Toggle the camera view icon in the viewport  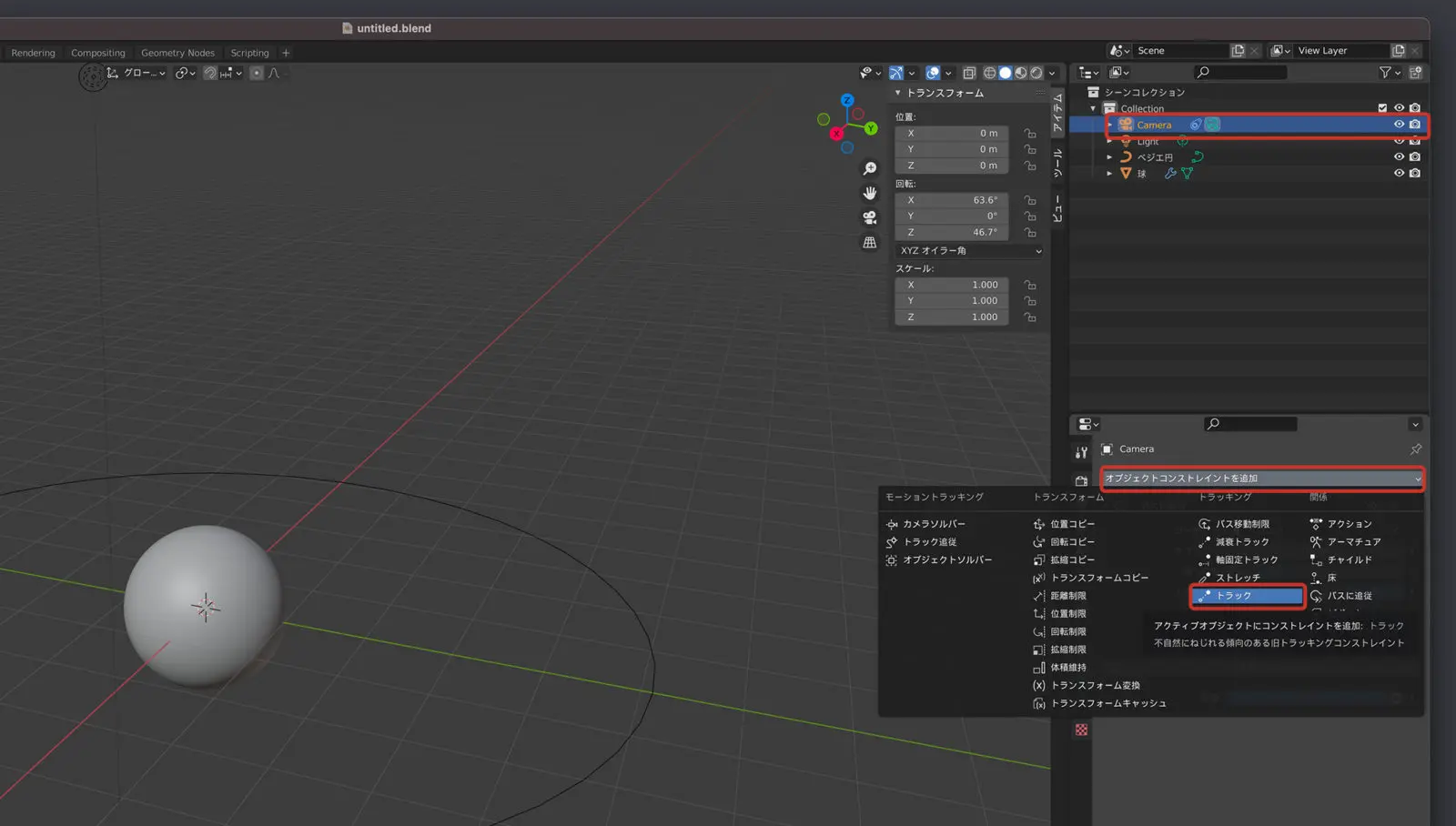pyautogui.click(x=870, y=217)
